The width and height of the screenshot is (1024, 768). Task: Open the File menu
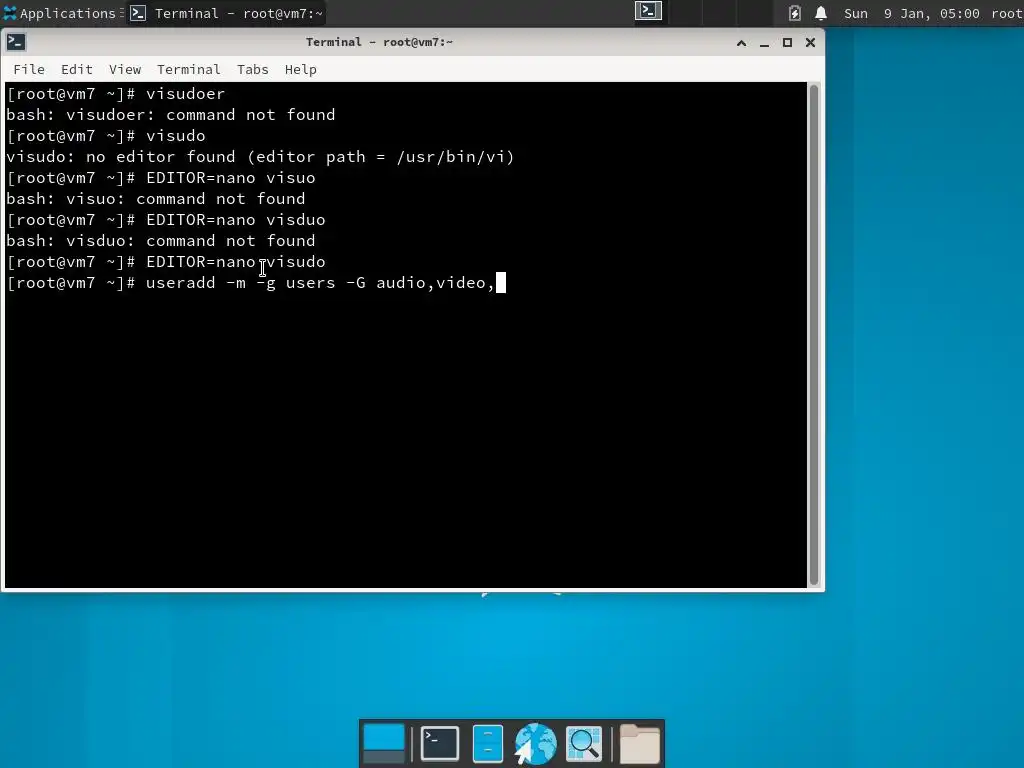click(29, 69)
